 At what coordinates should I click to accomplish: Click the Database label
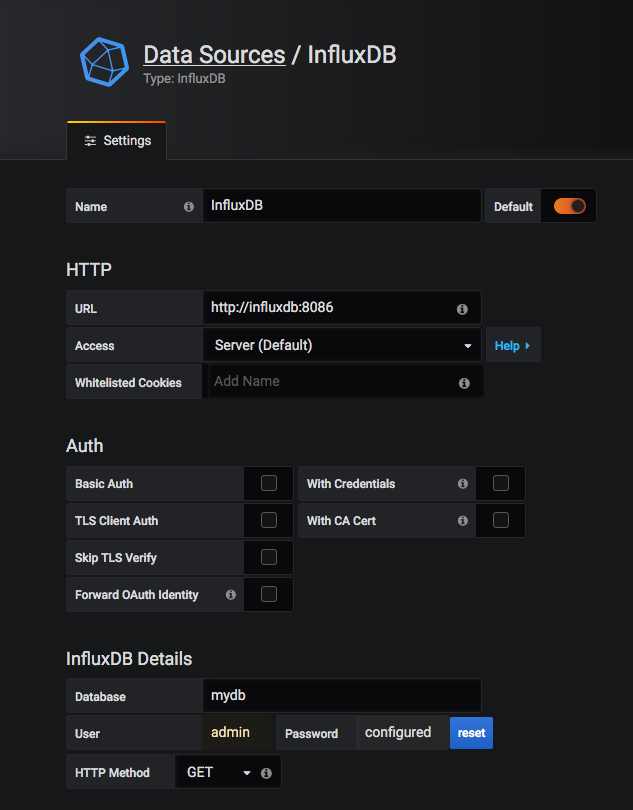coord(100,697)
